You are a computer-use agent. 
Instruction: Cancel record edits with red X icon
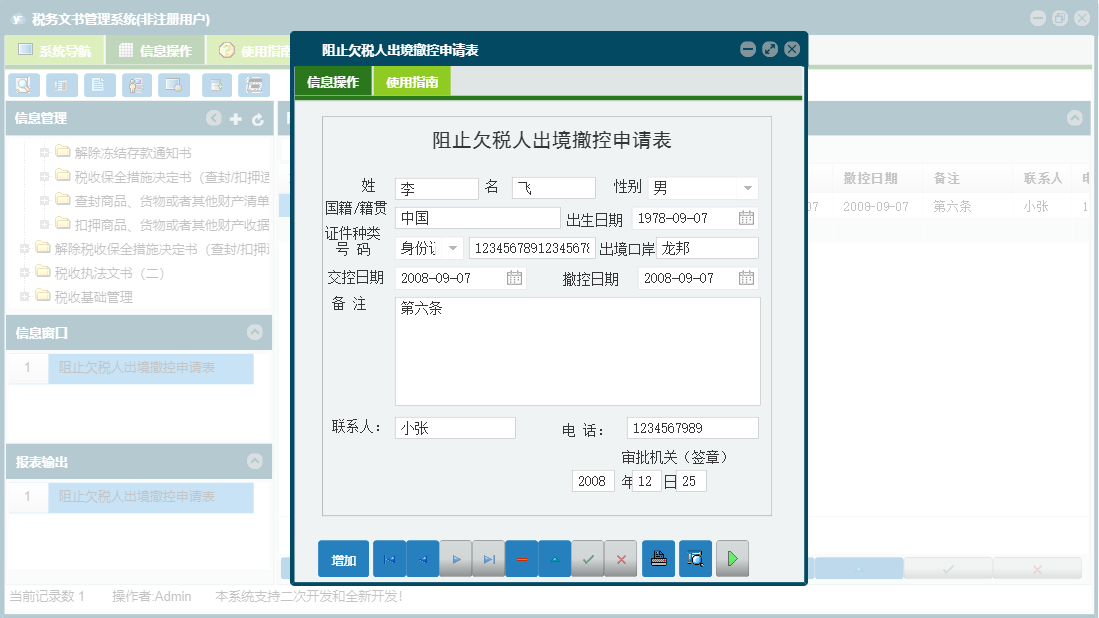[621, 559]
